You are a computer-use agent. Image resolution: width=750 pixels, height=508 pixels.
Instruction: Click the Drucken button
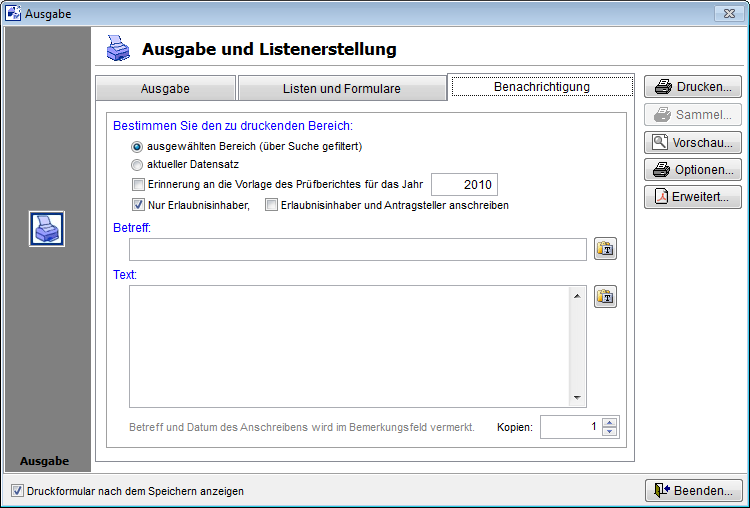pyautogui.click(x=692, y=87)
